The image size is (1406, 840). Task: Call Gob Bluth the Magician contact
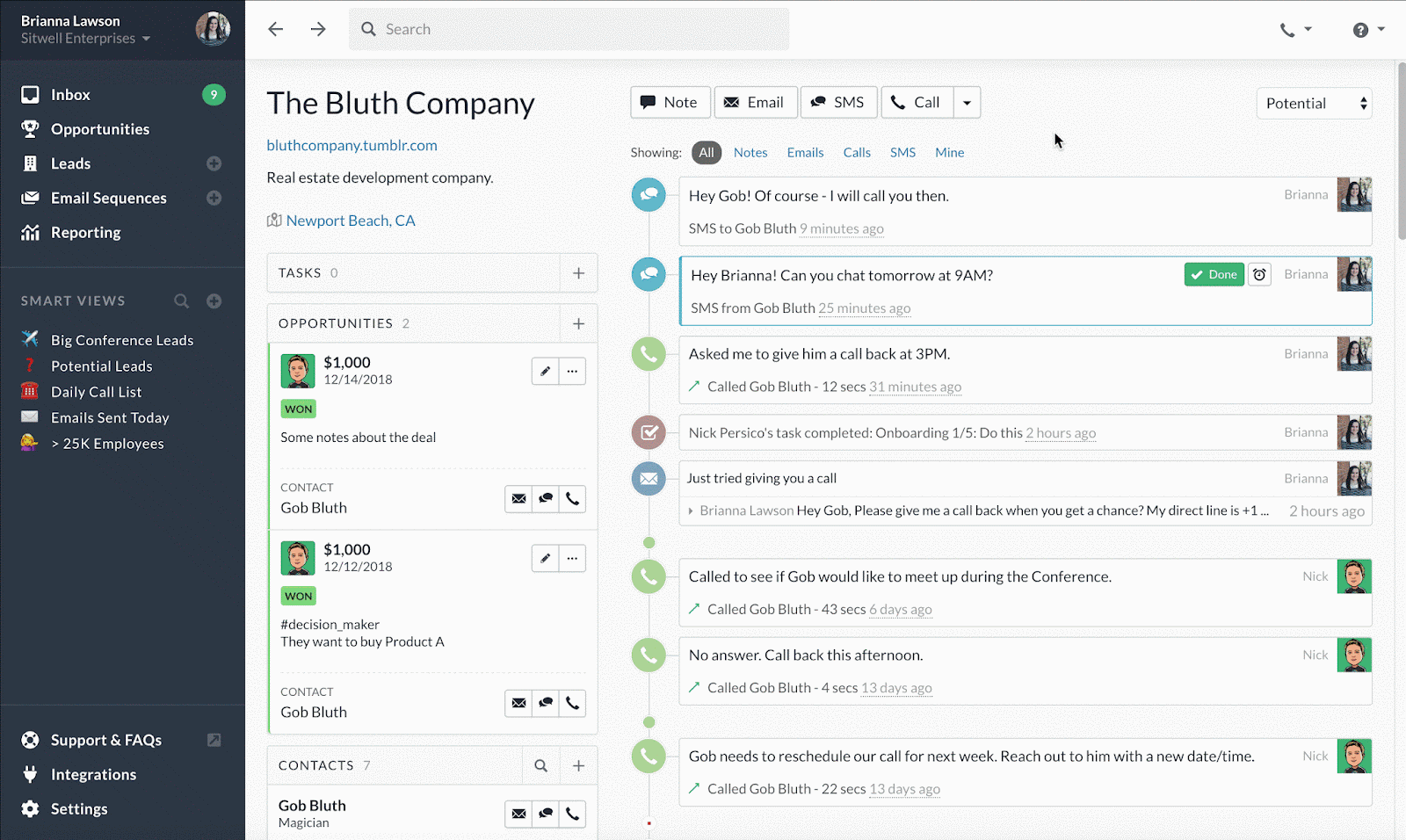tap(572, 814)
